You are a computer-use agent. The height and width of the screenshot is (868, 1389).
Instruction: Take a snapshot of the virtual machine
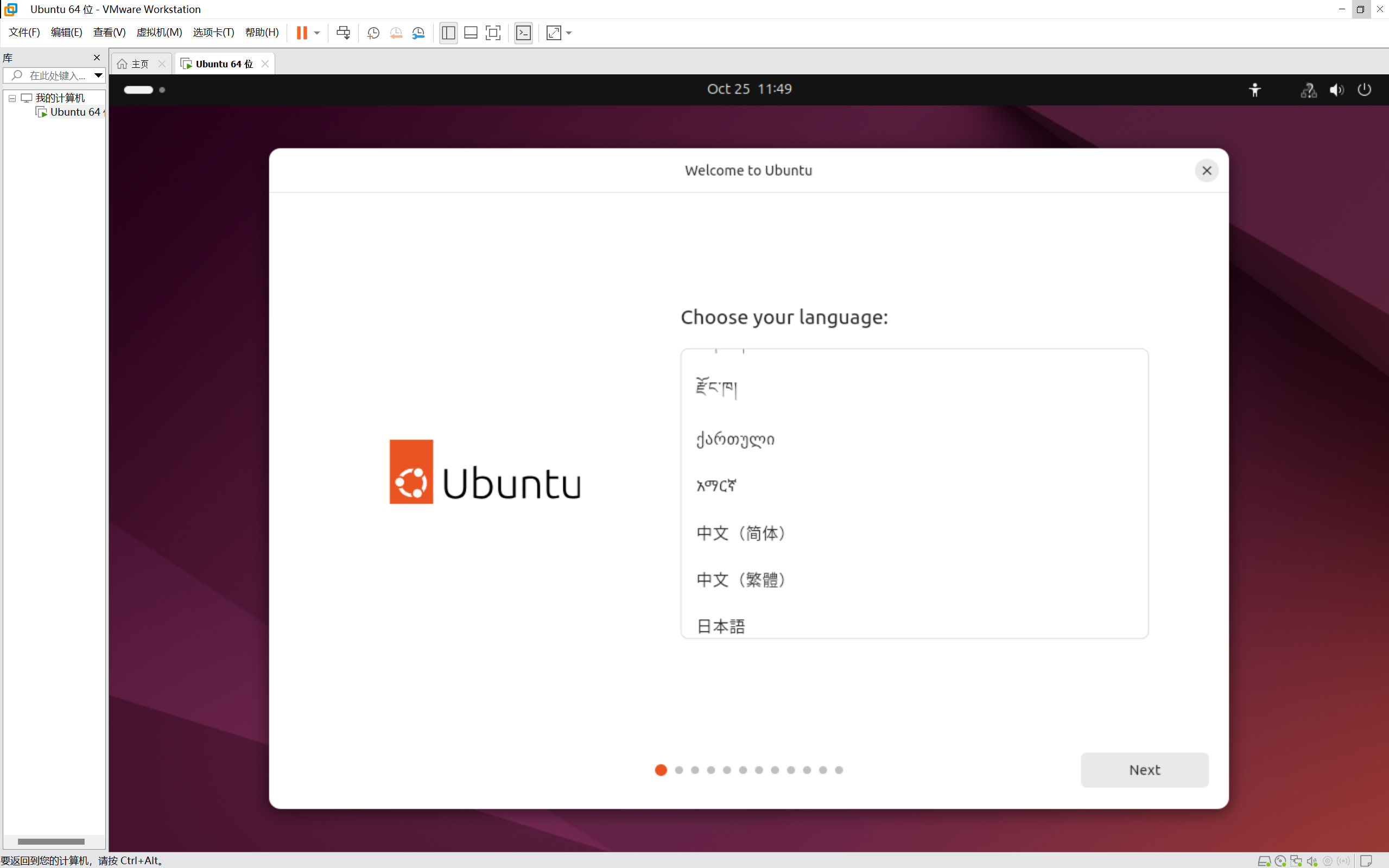tap(373, 33)
